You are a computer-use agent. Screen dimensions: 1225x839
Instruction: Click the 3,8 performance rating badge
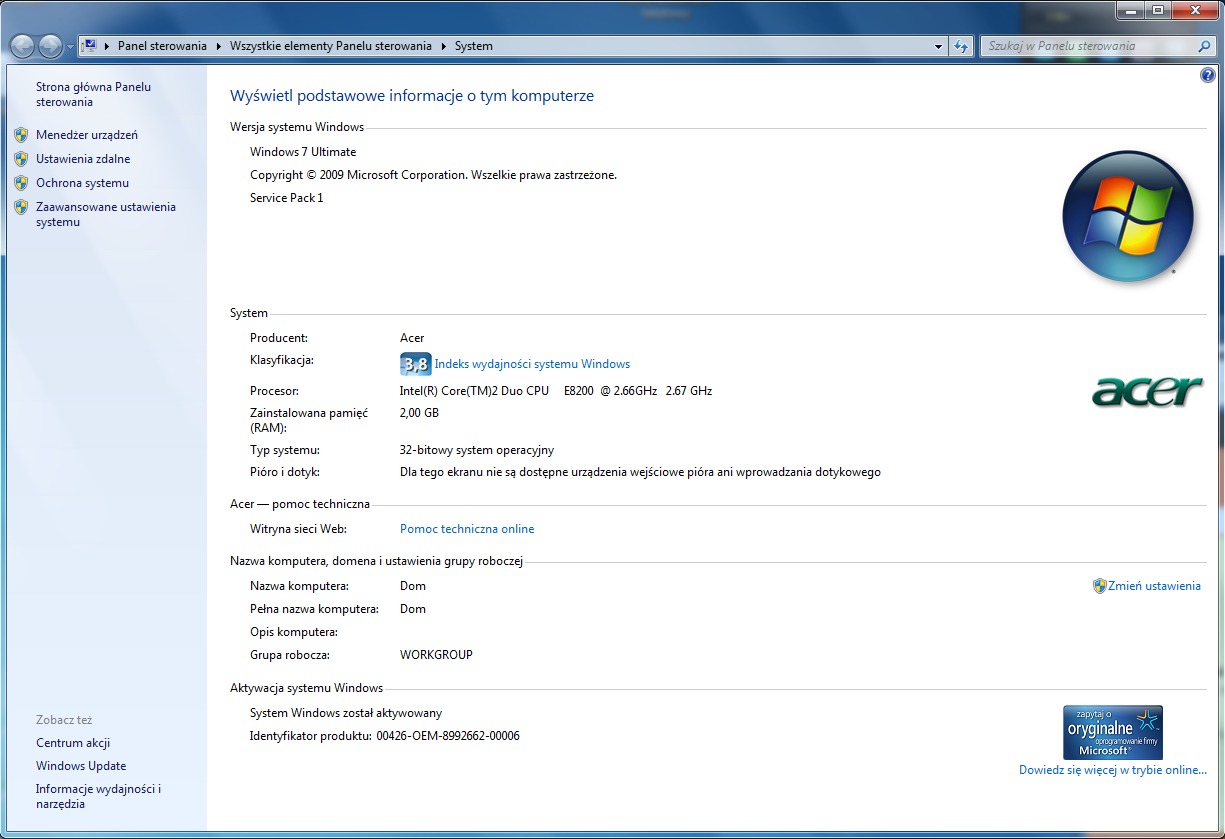click(415, 364)
